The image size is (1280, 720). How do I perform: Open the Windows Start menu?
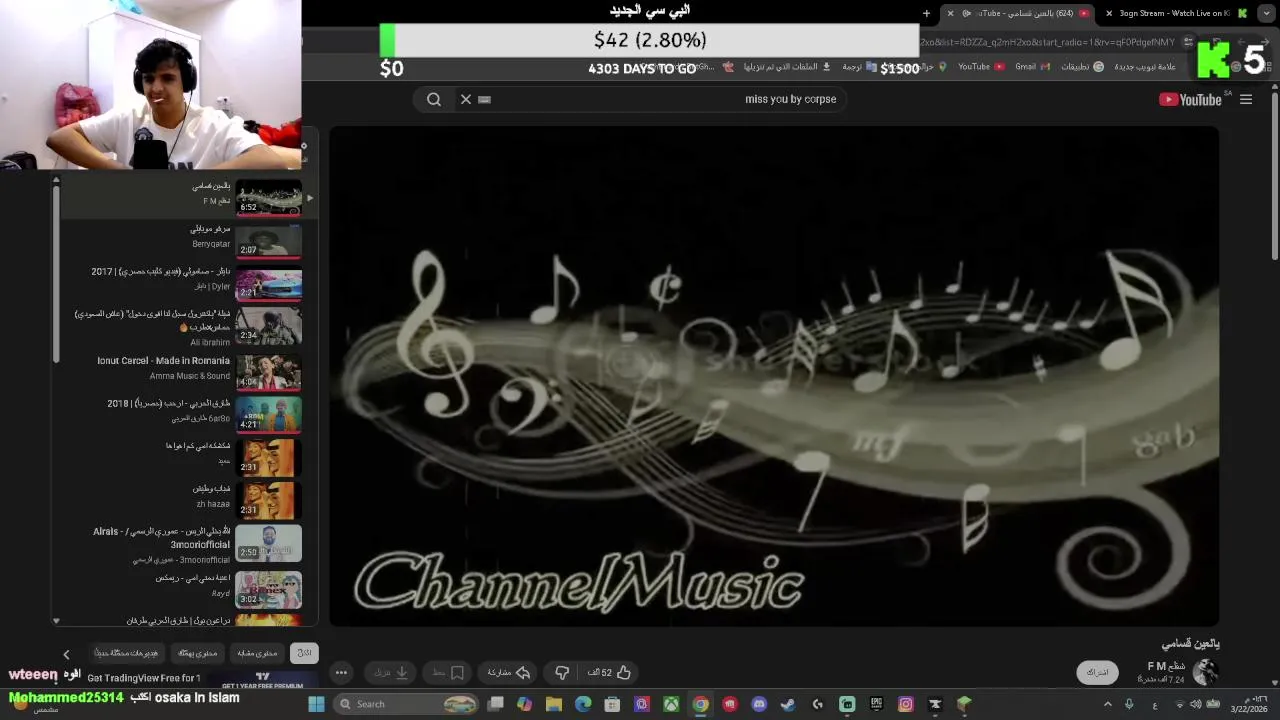[x=316, y=704]
